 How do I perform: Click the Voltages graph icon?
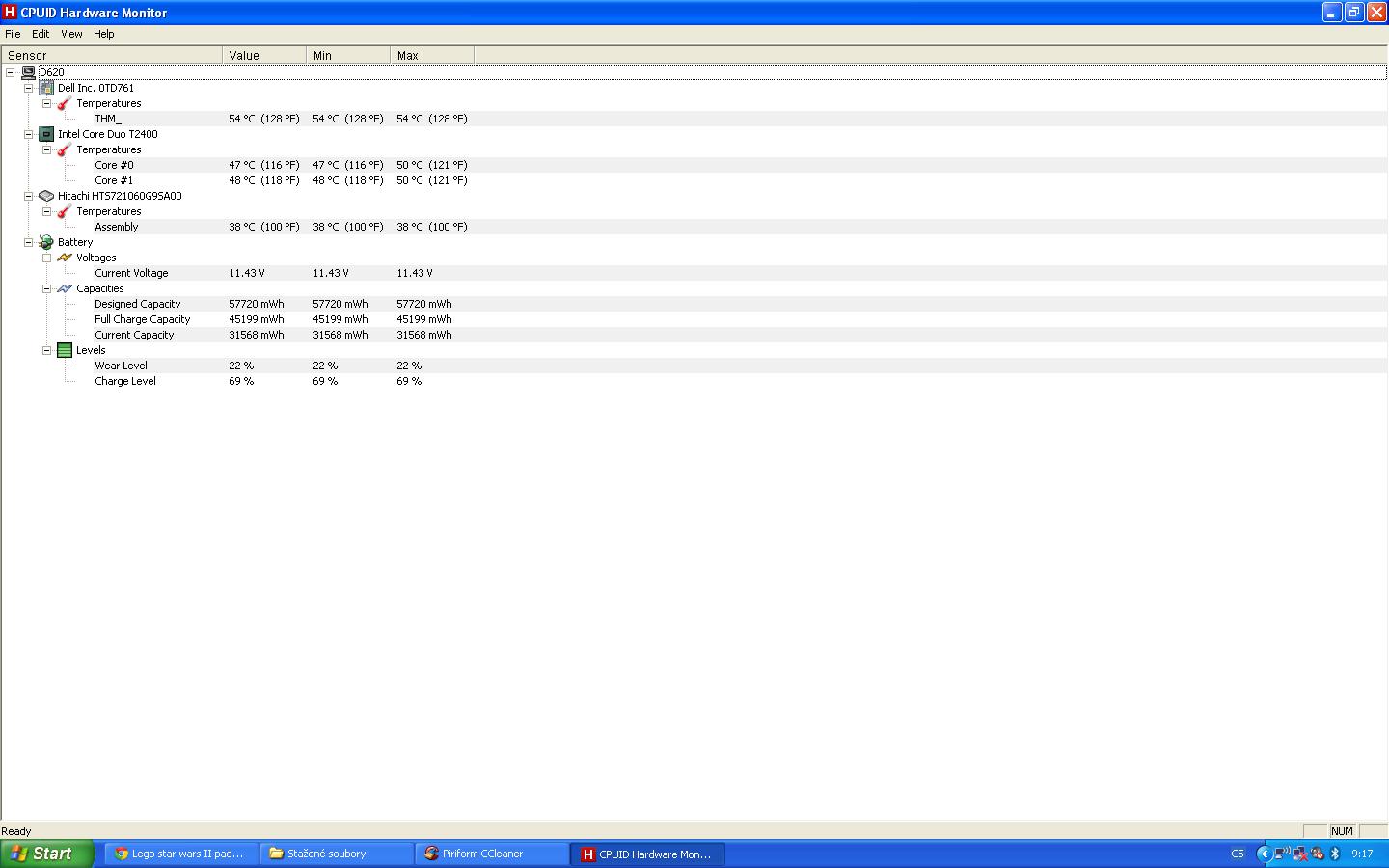point(65,258)
